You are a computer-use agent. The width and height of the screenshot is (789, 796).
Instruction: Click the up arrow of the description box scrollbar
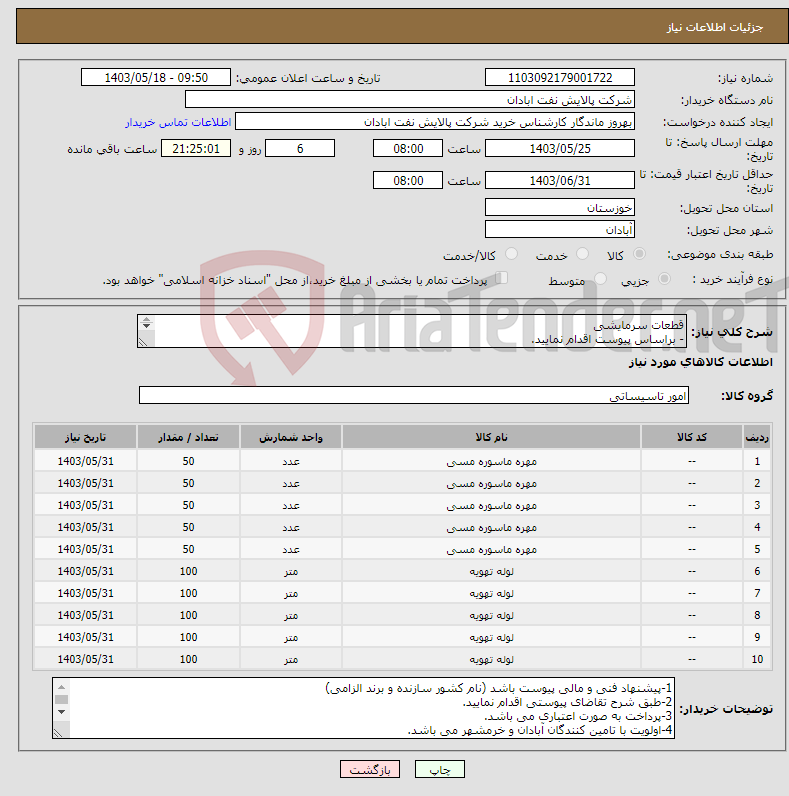[x=146, y=319]
